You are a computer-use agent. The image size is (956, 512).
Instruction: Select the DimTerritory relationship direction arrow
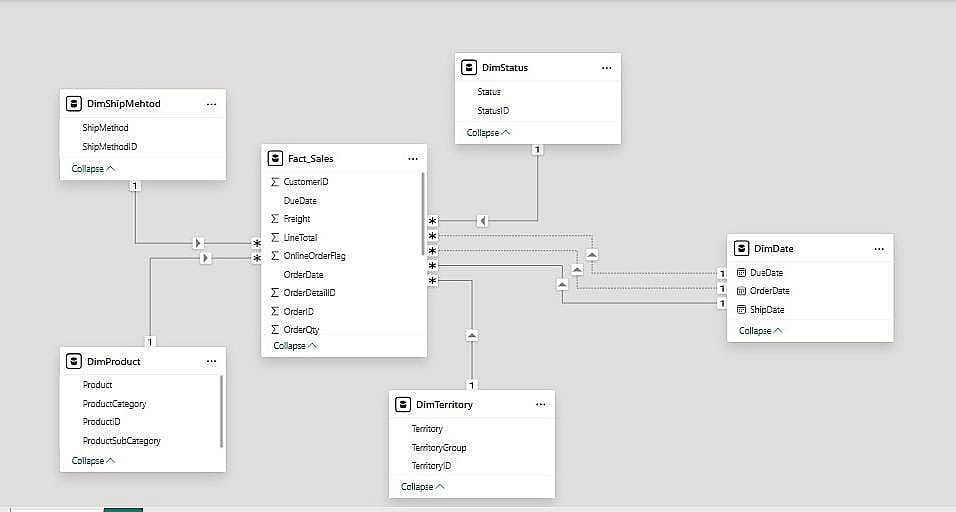pos(472,335)
